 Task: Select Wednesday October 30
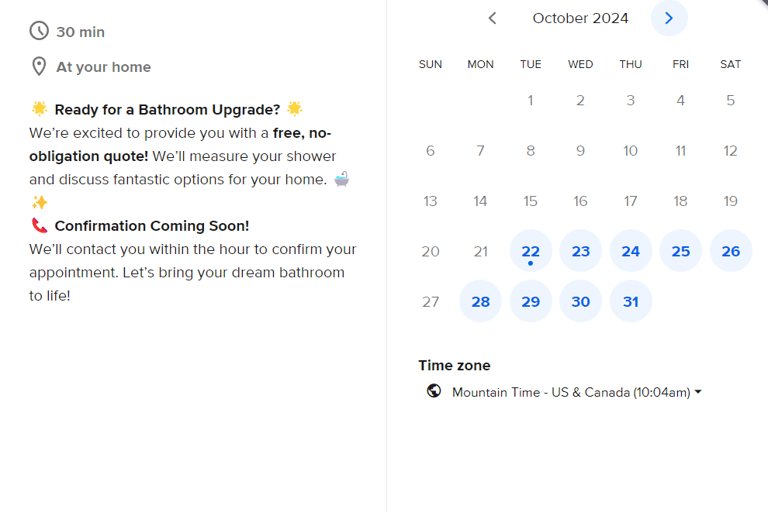(580, 301)
